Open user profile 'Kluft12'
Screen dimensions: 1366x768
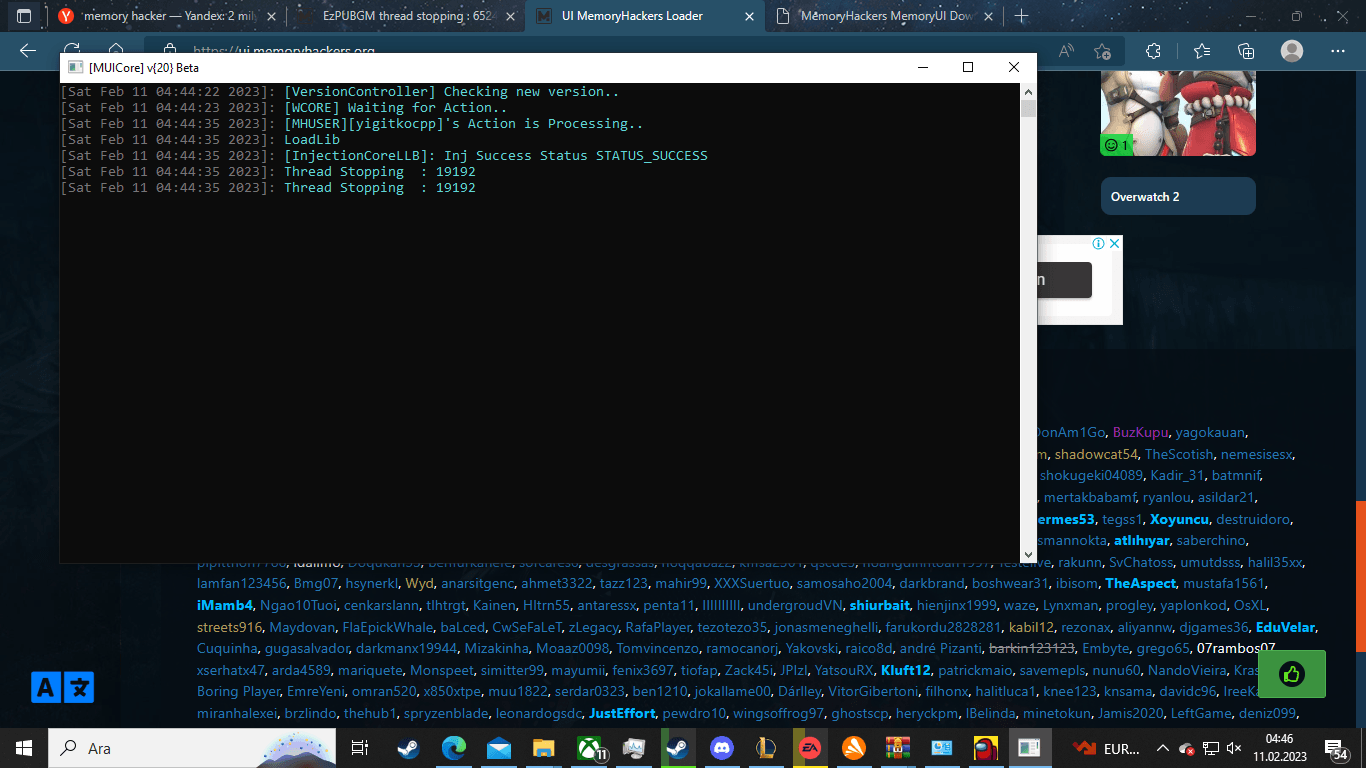tap(905, 670)
